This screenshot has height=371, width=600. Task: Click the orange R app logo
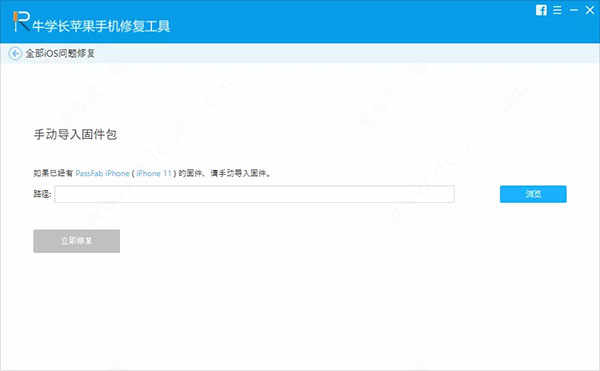click(x=21, y=21)
